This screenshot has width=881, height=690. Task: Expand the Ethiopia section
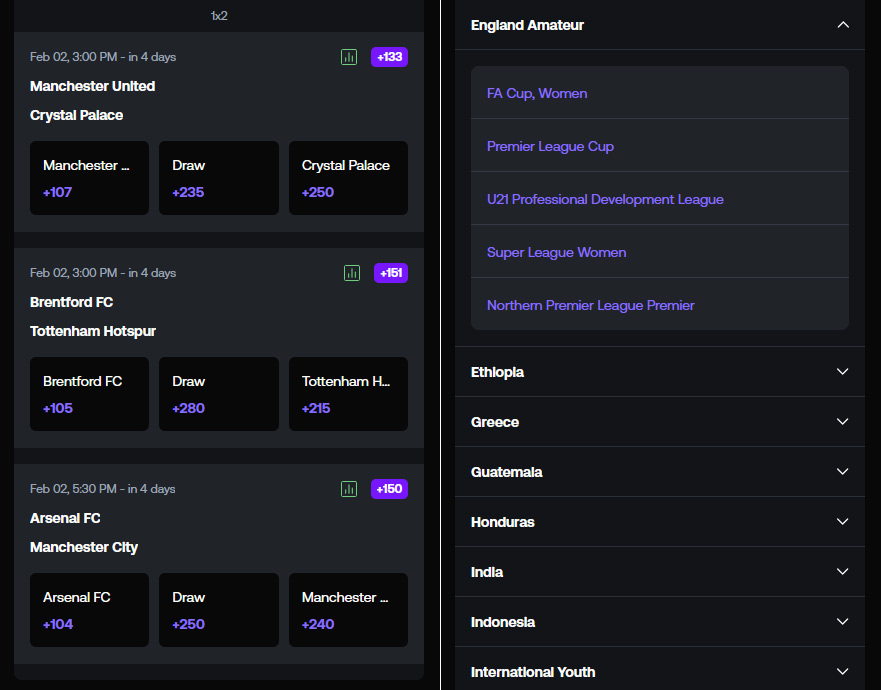coord(660,372)
